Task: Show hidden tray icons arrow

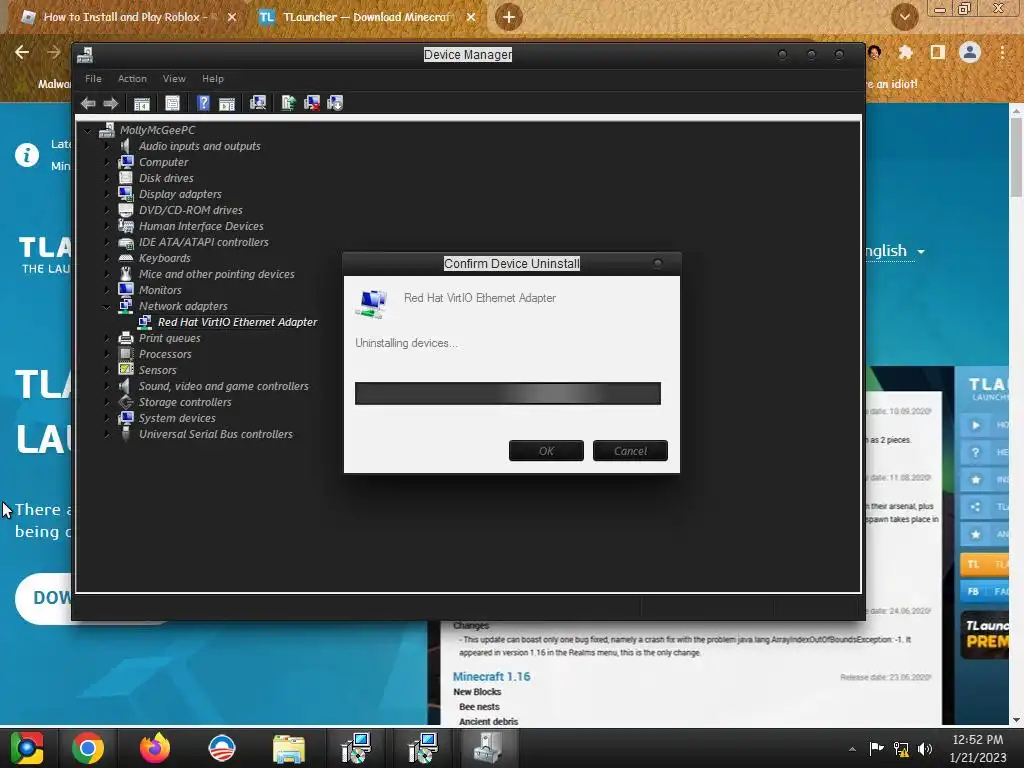Action: point(852,749)
